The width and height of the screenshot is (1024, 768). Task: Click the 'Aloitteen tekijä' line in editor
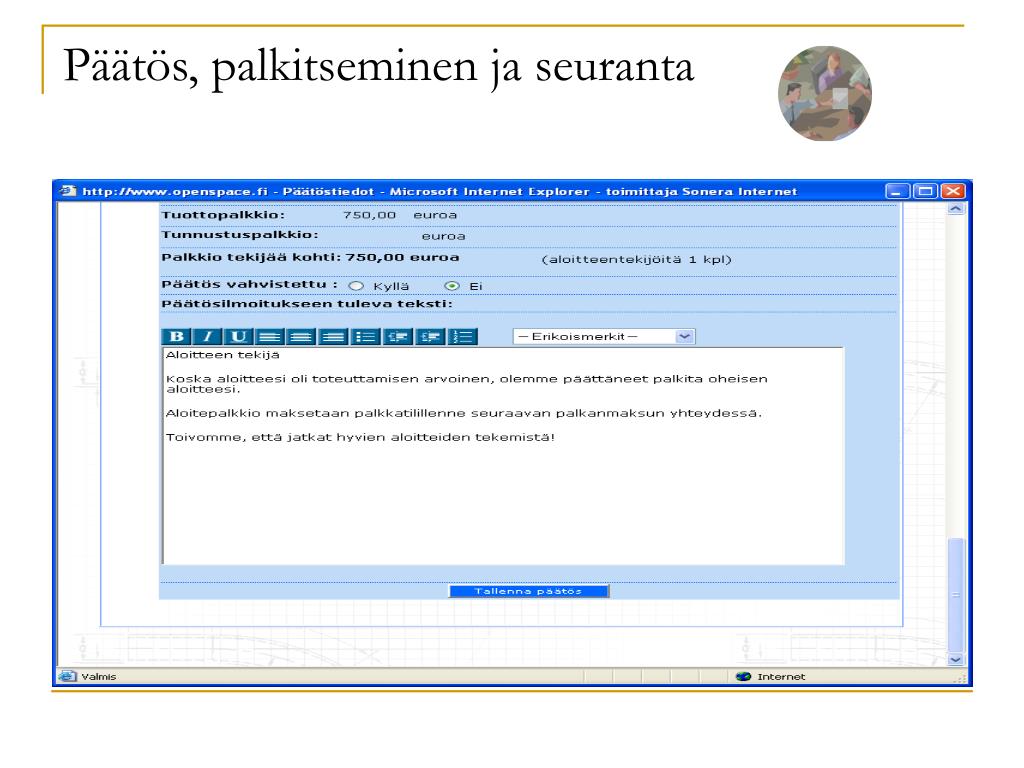(x=223, y=355)
